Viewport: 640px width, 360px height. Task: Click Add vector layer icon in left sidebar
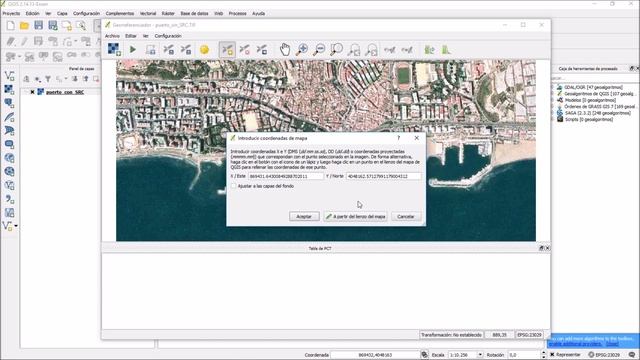[x=9, y=76]
